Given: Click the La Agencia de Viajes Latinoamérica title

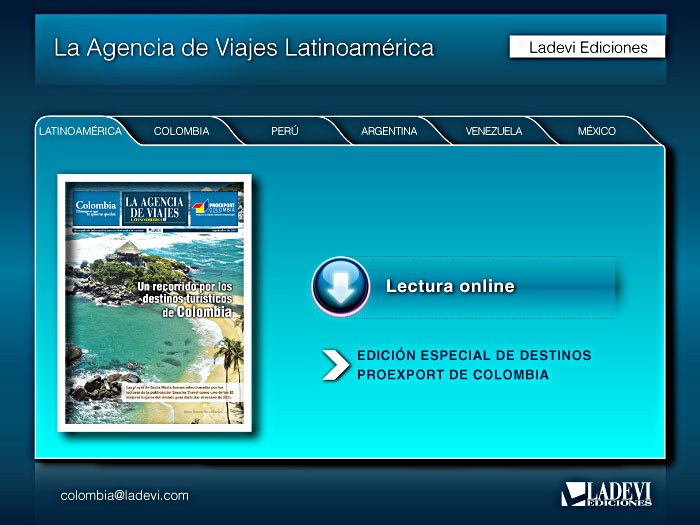Looking at the screenshot, I should pos(244,48).
